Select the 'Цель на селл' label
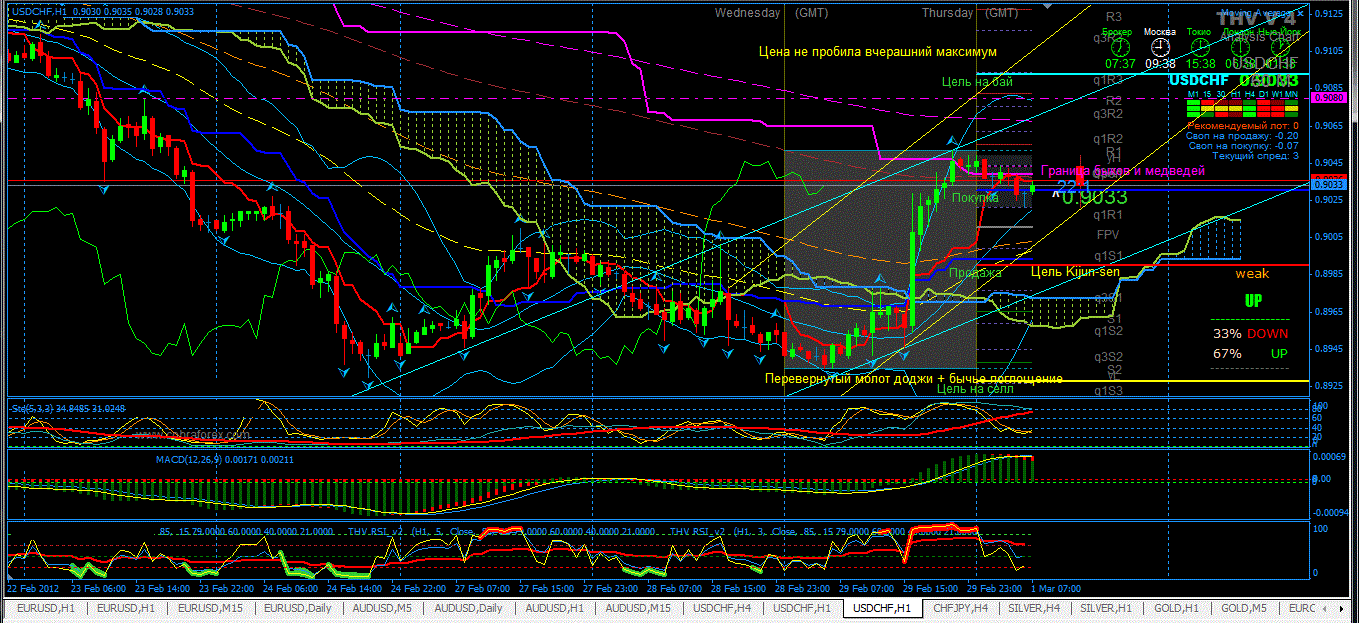The image size is (1359, 623). point(975,389)
